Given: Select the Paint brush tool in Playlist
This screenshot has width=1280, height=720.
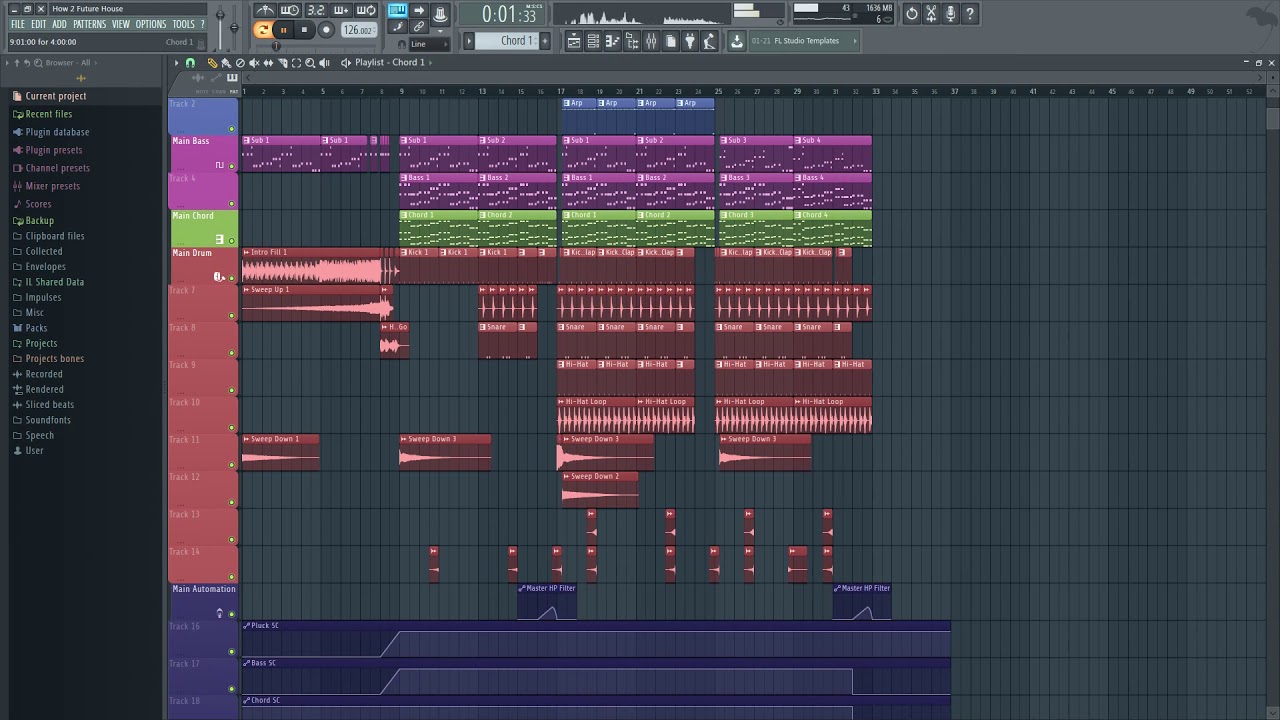Looking at the screenshot, I should coord(226,62).
